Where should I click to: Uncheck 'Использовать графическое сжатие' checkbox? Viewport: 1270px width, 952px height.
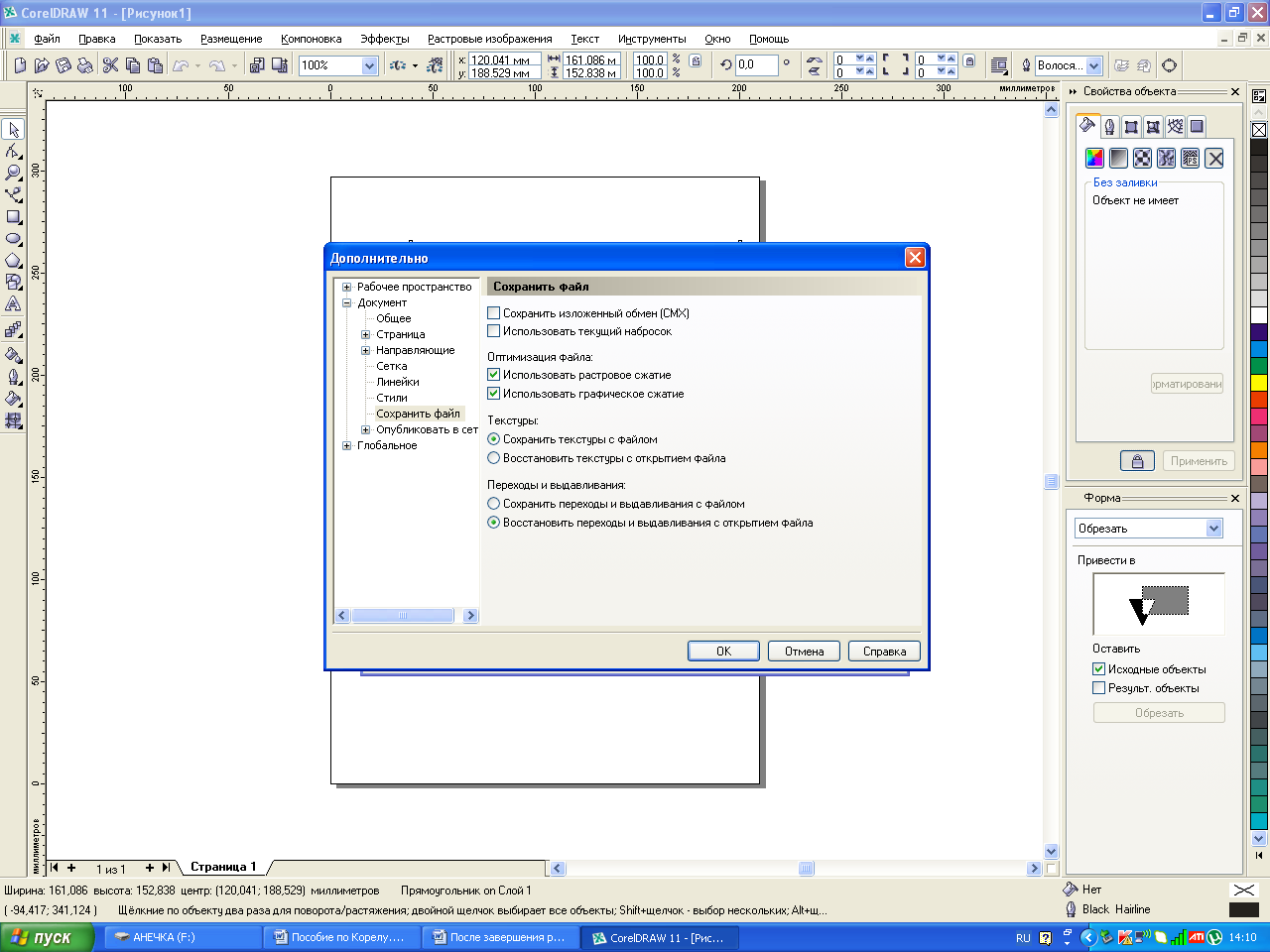(x=494, y=394)
